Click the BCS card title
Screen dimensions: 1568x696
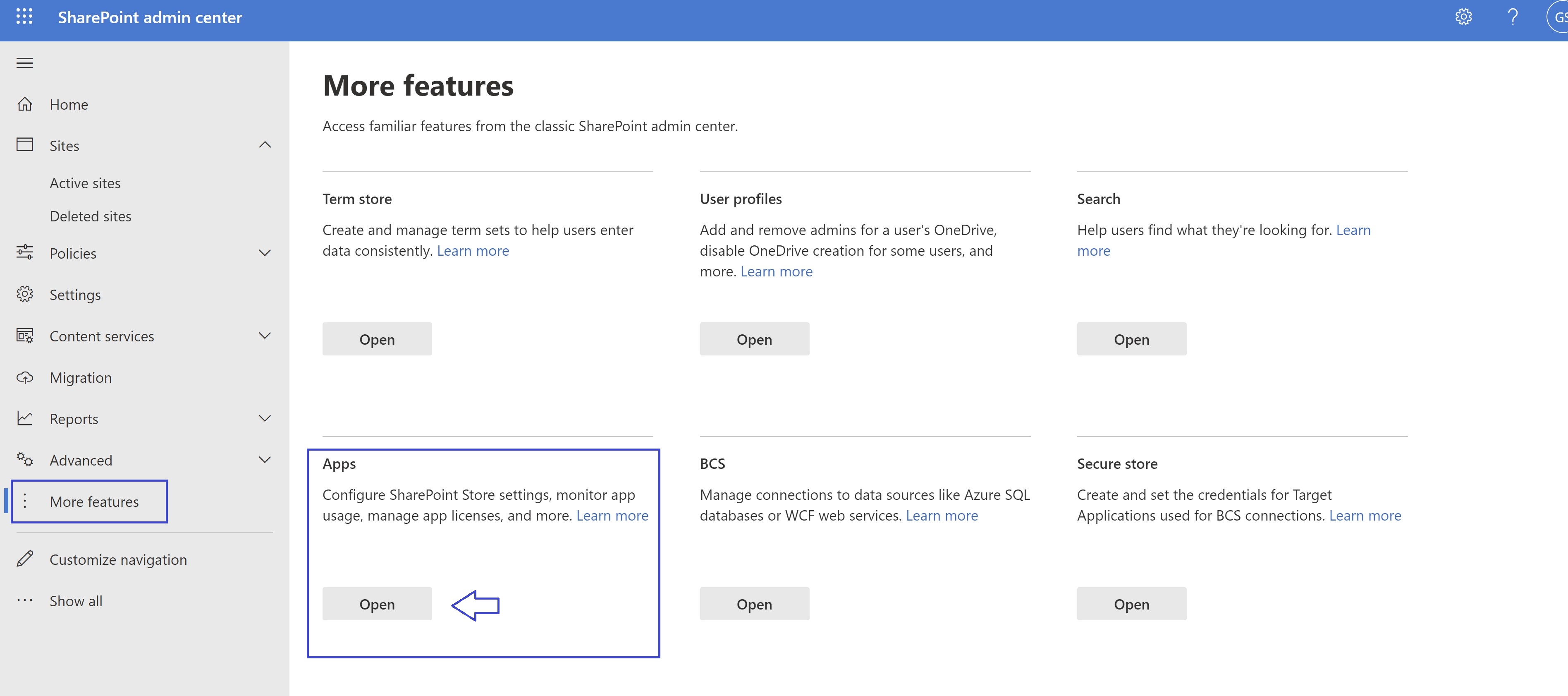point(712,464)
